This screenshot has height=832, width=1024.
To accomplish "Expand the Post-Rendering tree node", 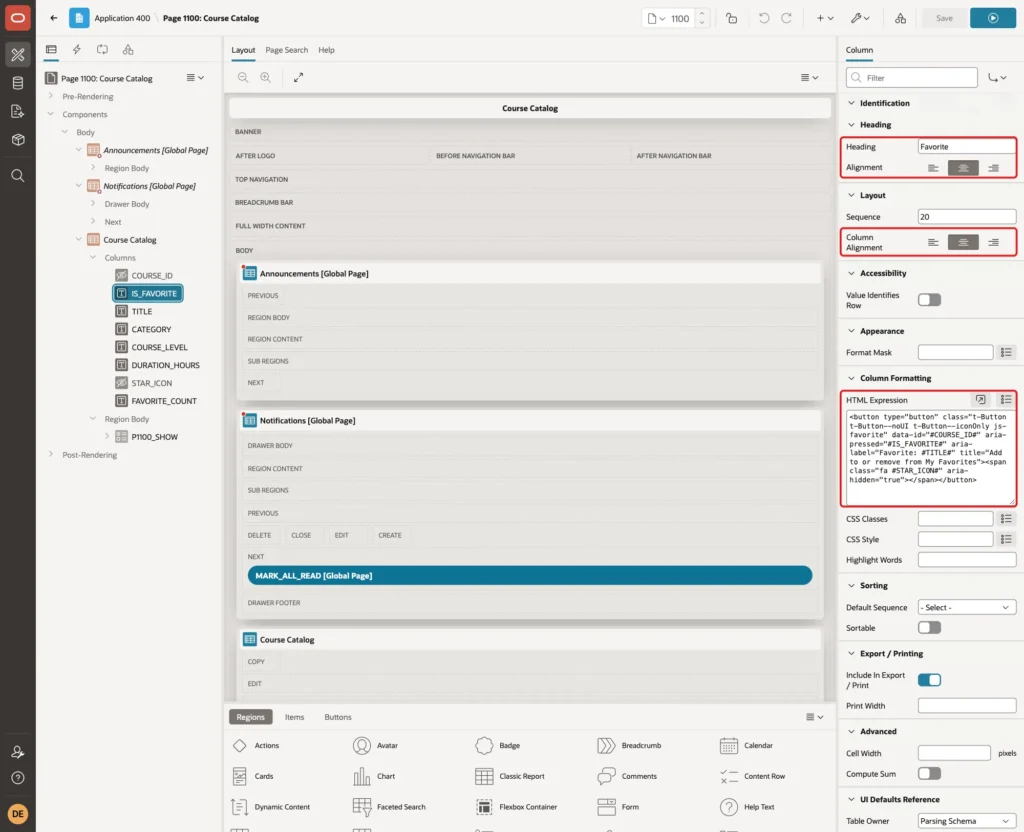I will click(x=50, y=455).
